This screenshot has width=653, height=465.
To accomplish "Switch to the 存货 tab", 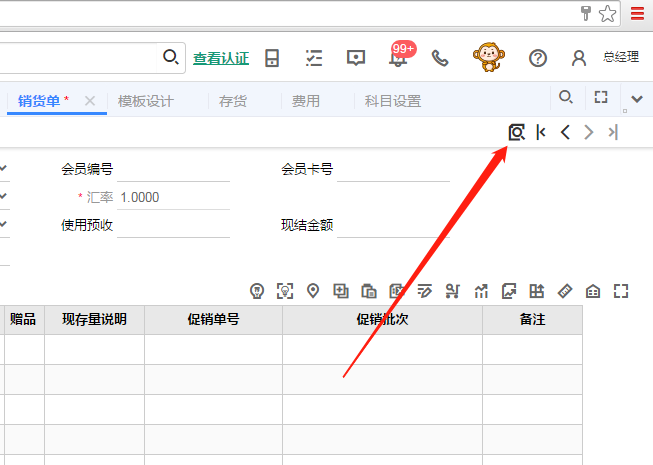I will click(x=233, y=101).
